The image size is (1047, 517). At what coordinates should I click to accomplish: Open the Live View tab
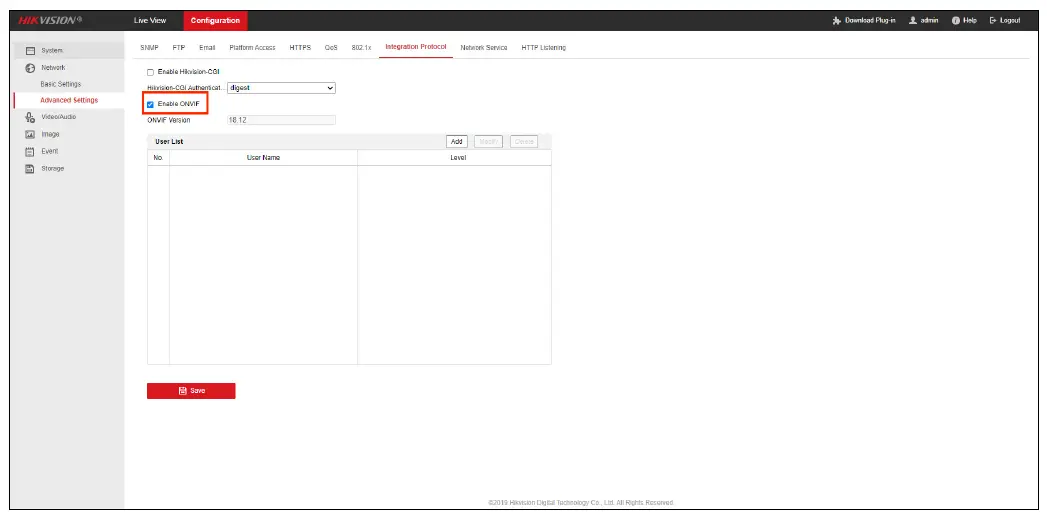(x=150, y=21)
